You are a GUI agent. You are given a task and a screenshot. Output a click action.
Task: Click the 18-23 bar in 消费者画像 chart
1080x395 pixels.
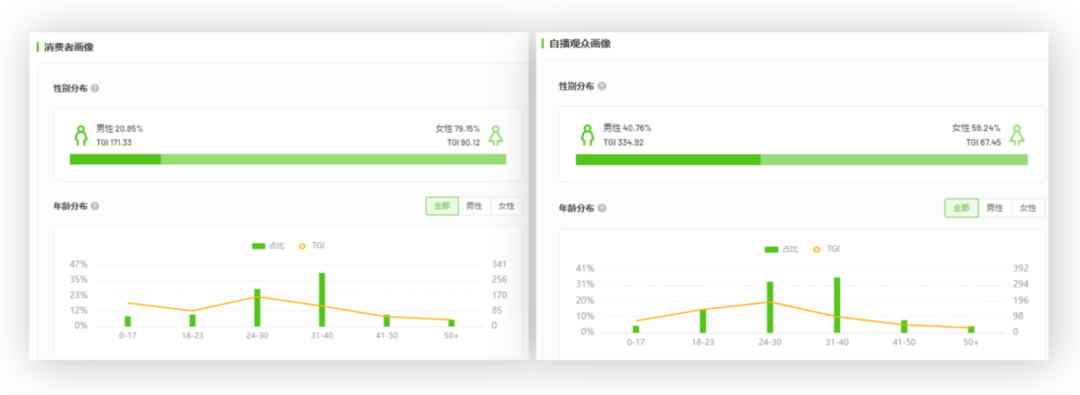[x=192, y=321]
